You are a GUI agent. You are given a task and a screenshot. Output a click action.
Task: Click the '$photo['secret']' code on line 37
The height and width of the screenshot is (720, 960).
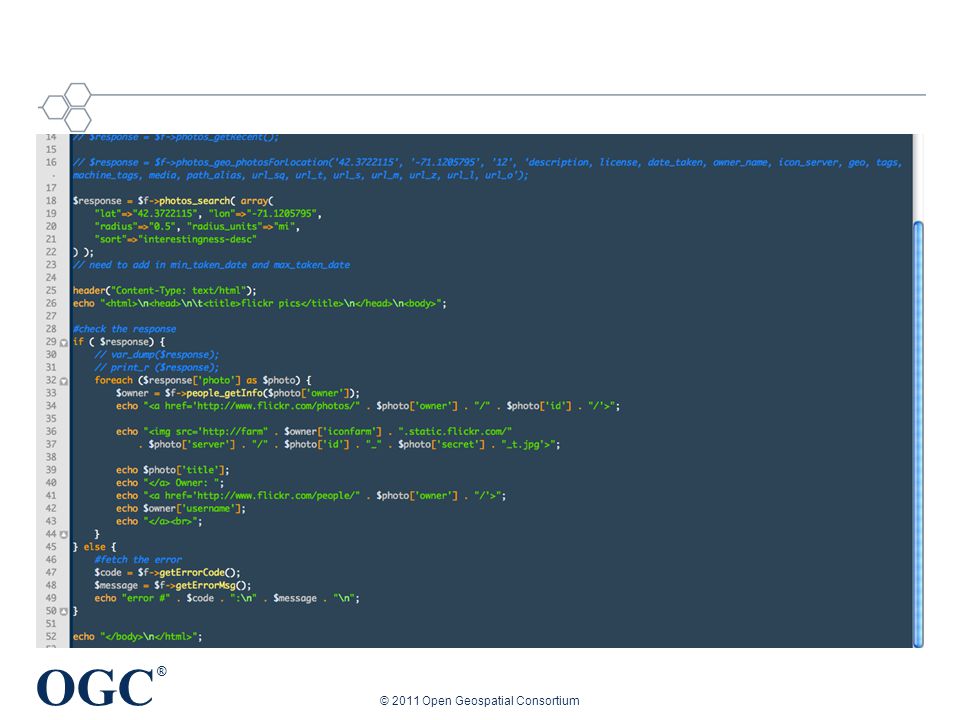pyautogui.click(x=441, y=444)
